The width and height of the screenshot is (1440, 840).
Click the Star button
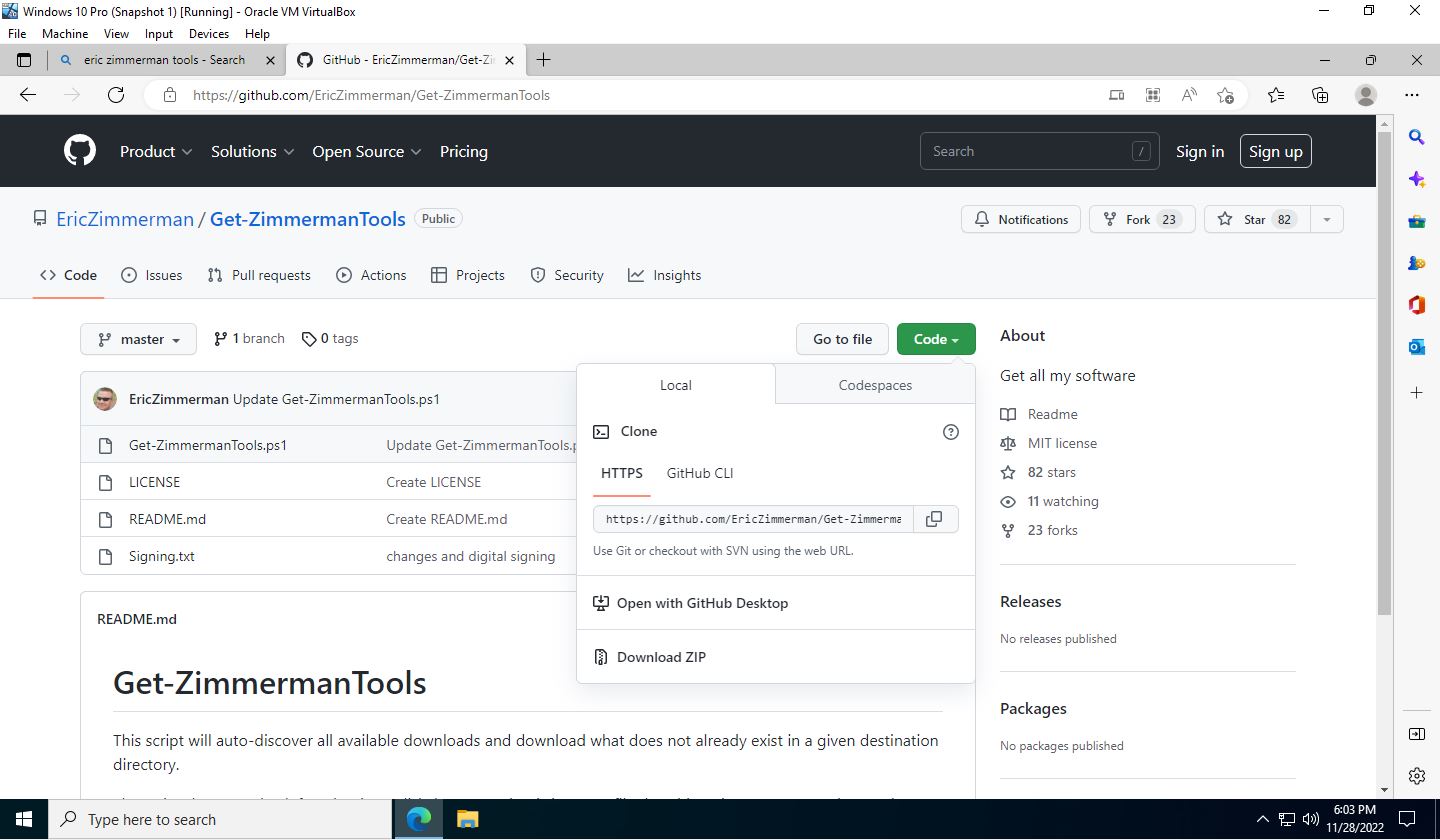coord(1257,219)
